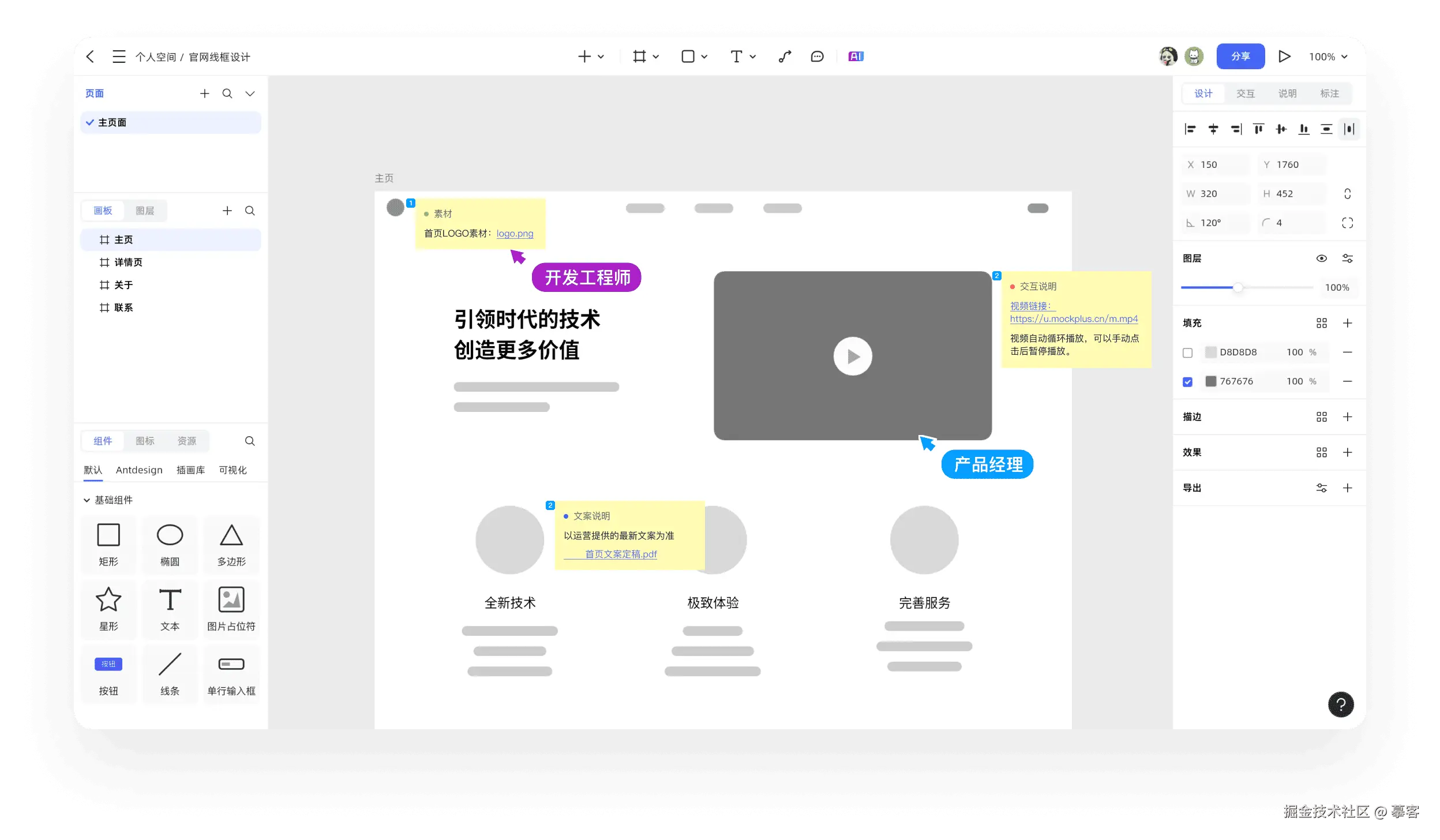
Task: Open the 100% zoom dropdown
Action: coord(1328,57)
